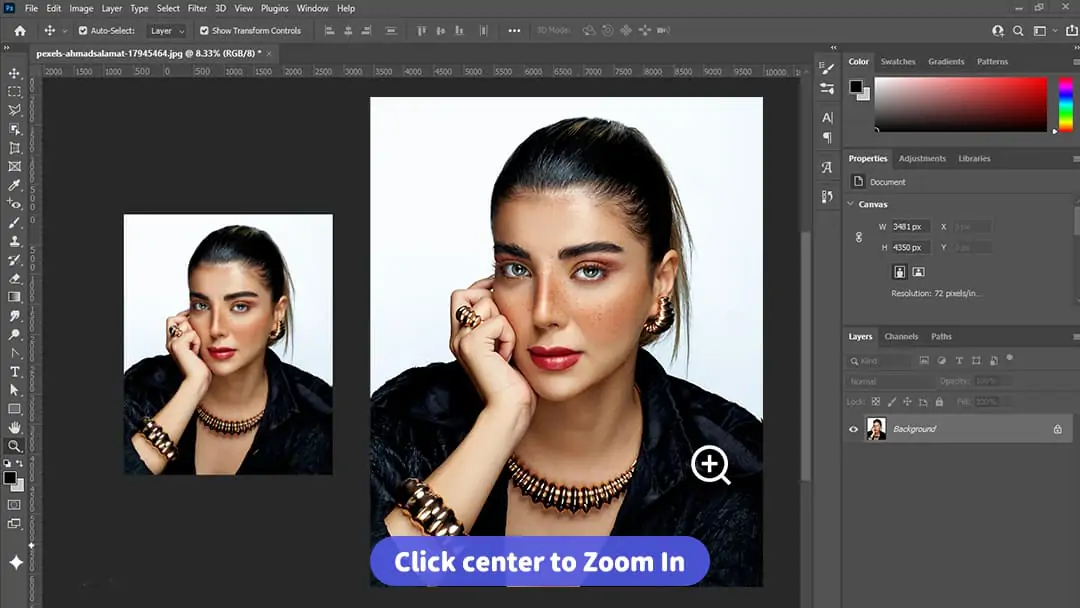Screen dimensions: 1080x608
Task: Open the Move tool preset dropdown arrow
Action: click(65, 31)
